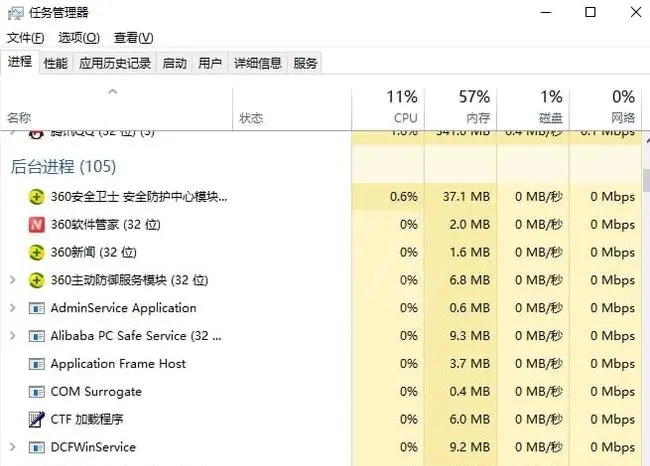Viewport: 650px width, 466px height.
Task: Click the AdminService Application icon
Action: pos(37,308)
